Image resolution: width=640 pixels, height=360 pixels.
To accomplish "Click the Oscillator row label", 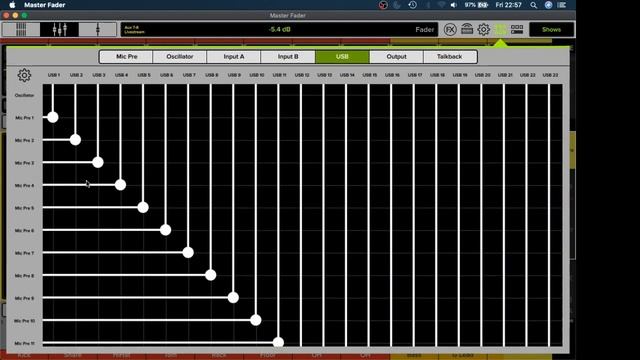I will coord(24,96).
